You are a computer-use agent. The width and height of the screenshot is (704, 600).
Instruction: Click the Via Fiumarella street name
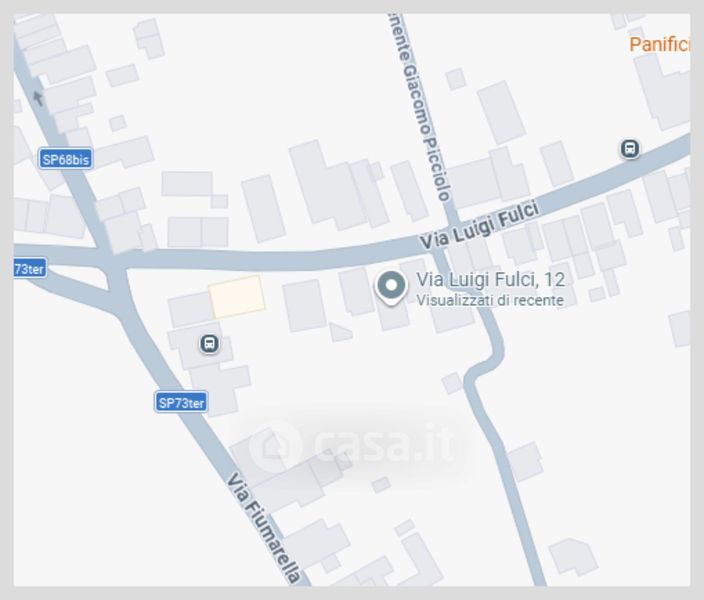coord(262,528)
